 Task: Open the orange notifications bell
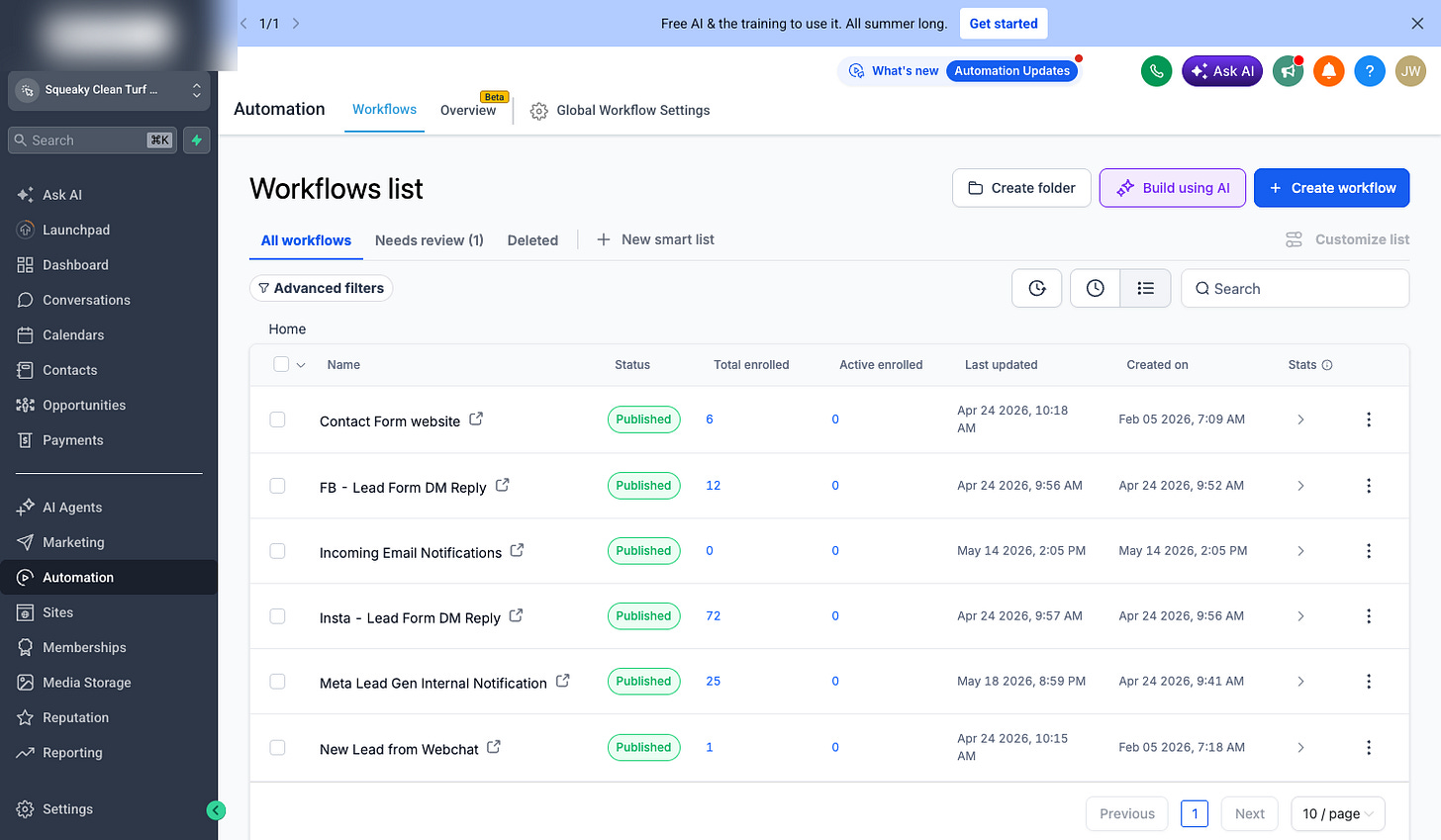[1329, 71]
